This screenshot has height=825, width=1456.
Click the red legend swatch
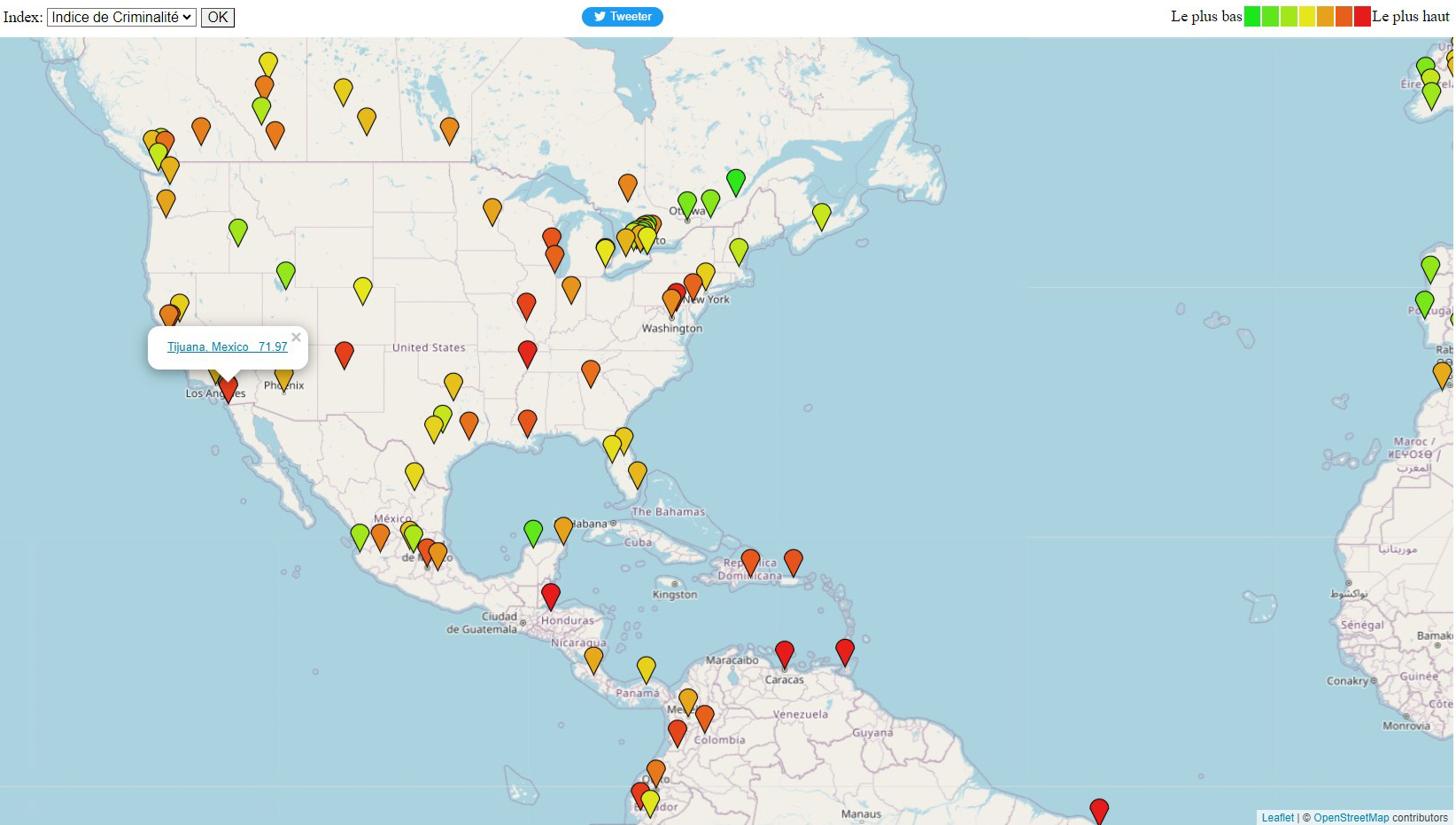(x=1361, y=17)
